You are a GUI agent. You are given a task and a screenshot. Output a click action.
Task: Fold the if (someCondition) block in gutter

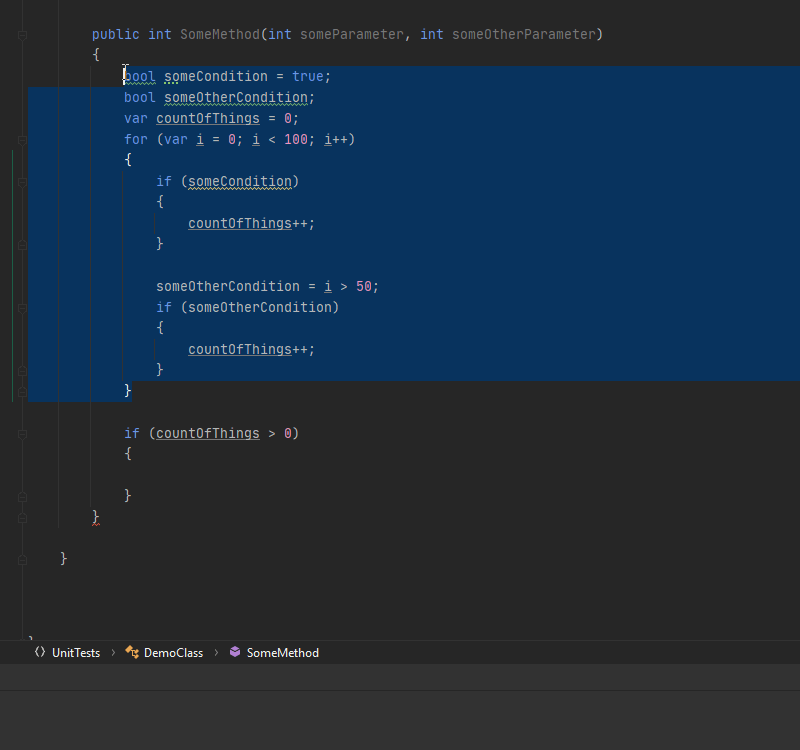(22, 182)
